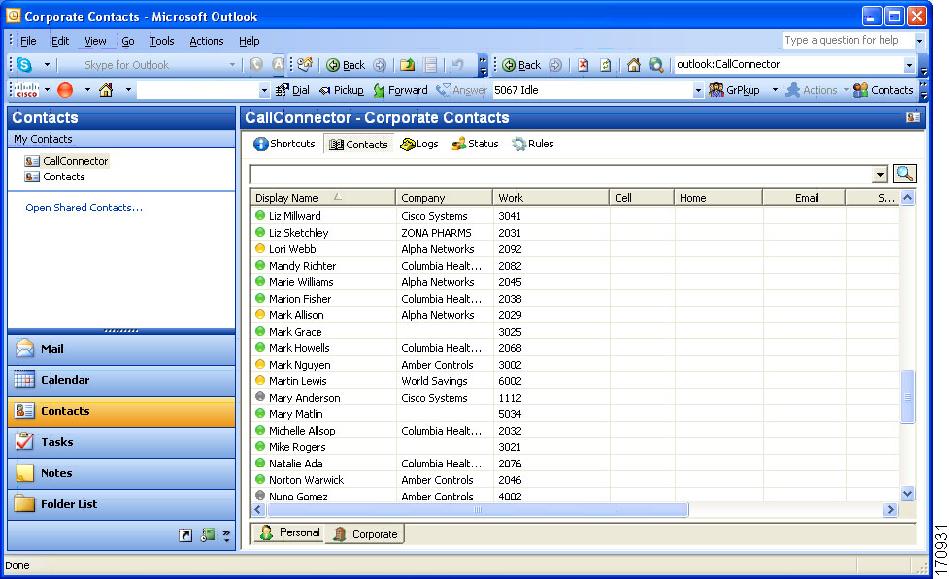
Task: Open the View menu
Action: (95, 41)
